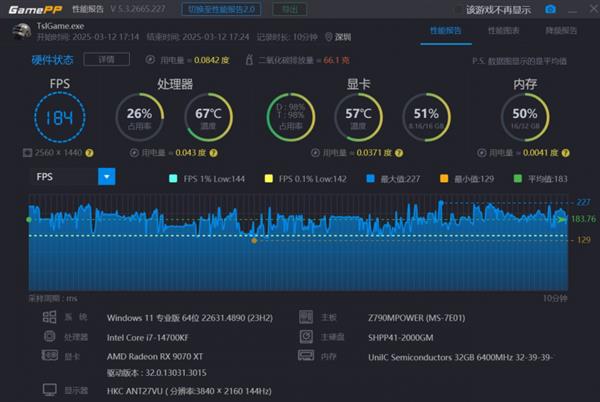Click the 切换至性能报告2.0 button

click(x=221, y=9)
